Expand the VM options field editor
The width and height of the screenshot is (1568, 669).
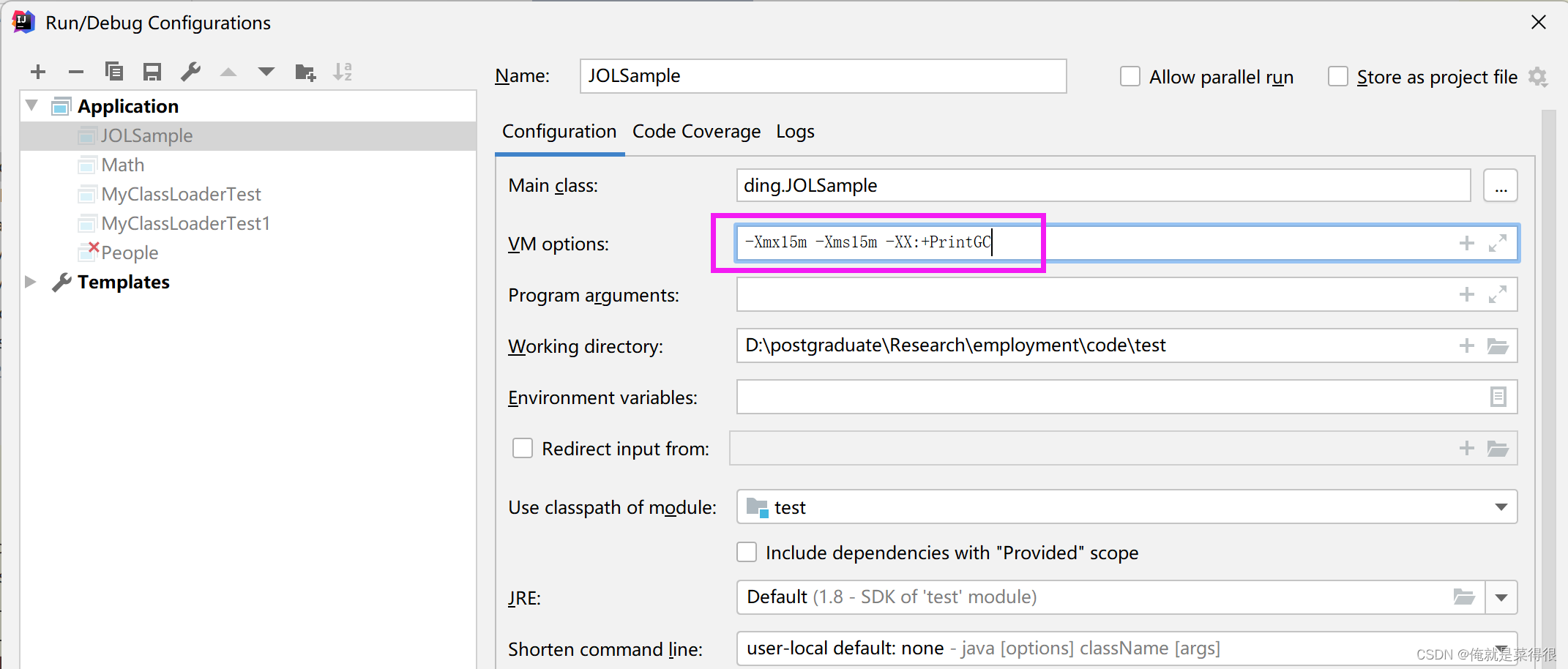click(1498, 243)
